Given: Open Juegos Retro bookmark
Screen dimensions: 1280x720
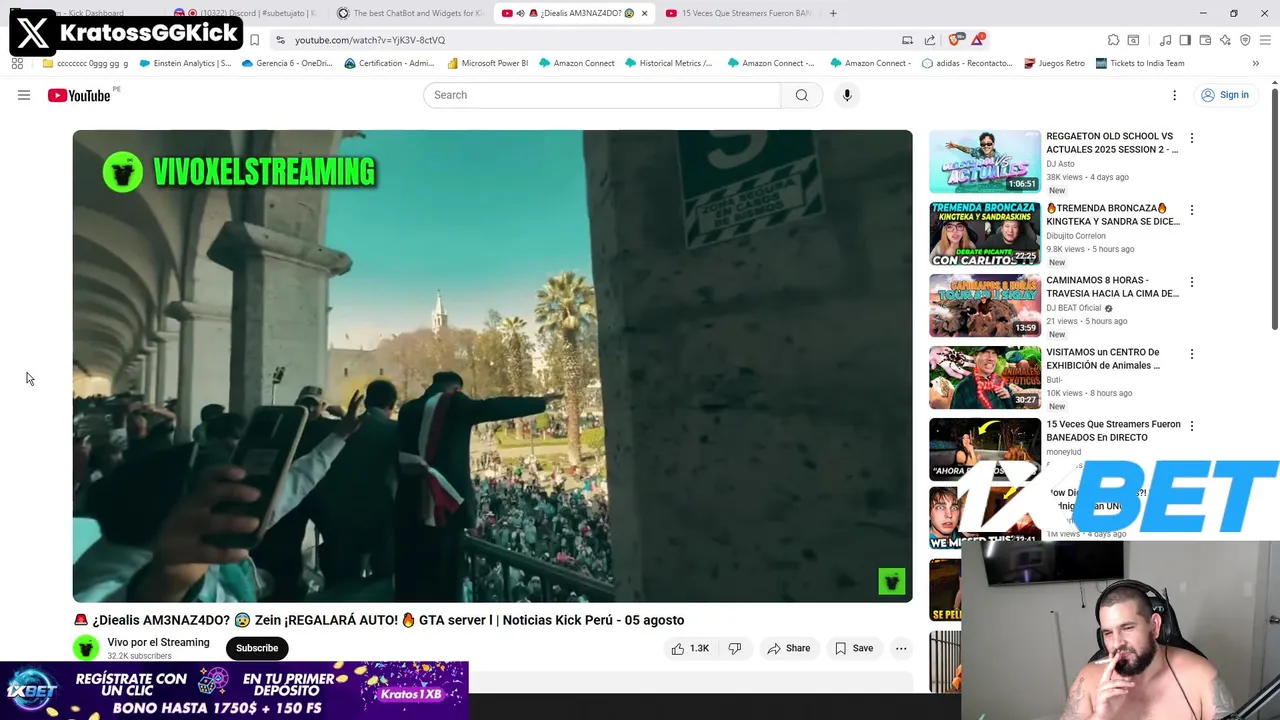Looking at the screenshot, I should pyautogui.click(x=1054, y=63).
